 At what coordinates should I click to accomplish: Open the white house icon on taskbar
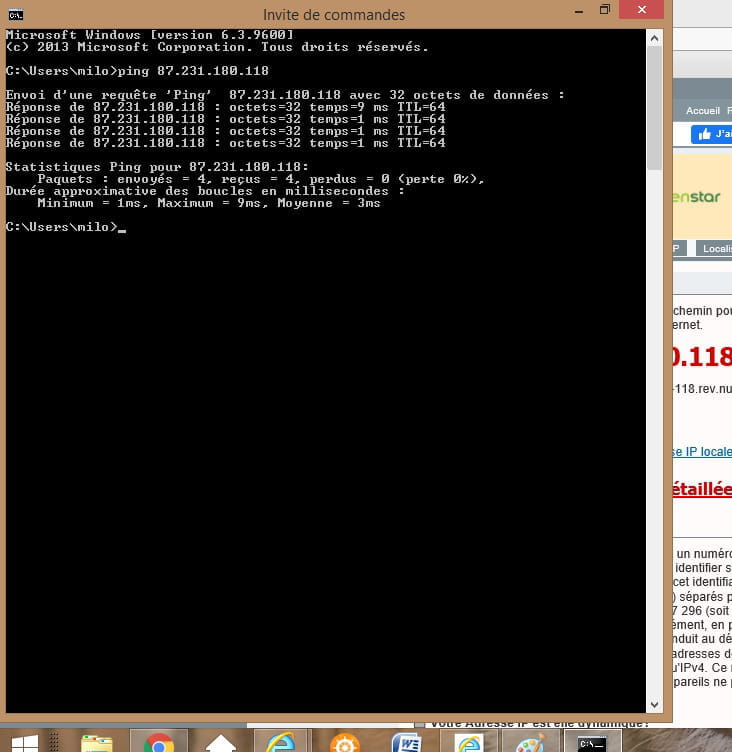221,742
